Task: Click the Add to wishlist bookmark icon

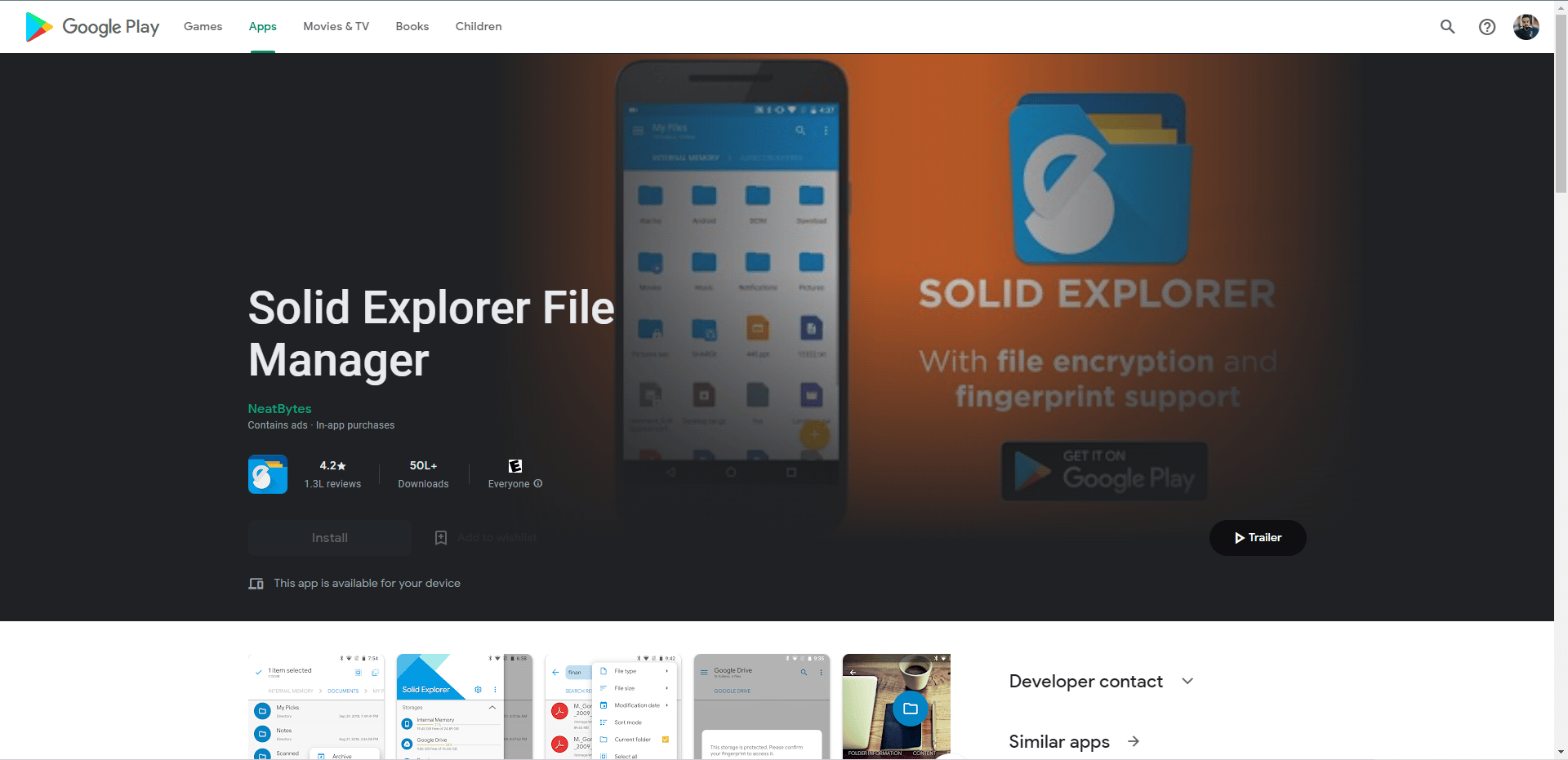Action: (x=441, y=538)
